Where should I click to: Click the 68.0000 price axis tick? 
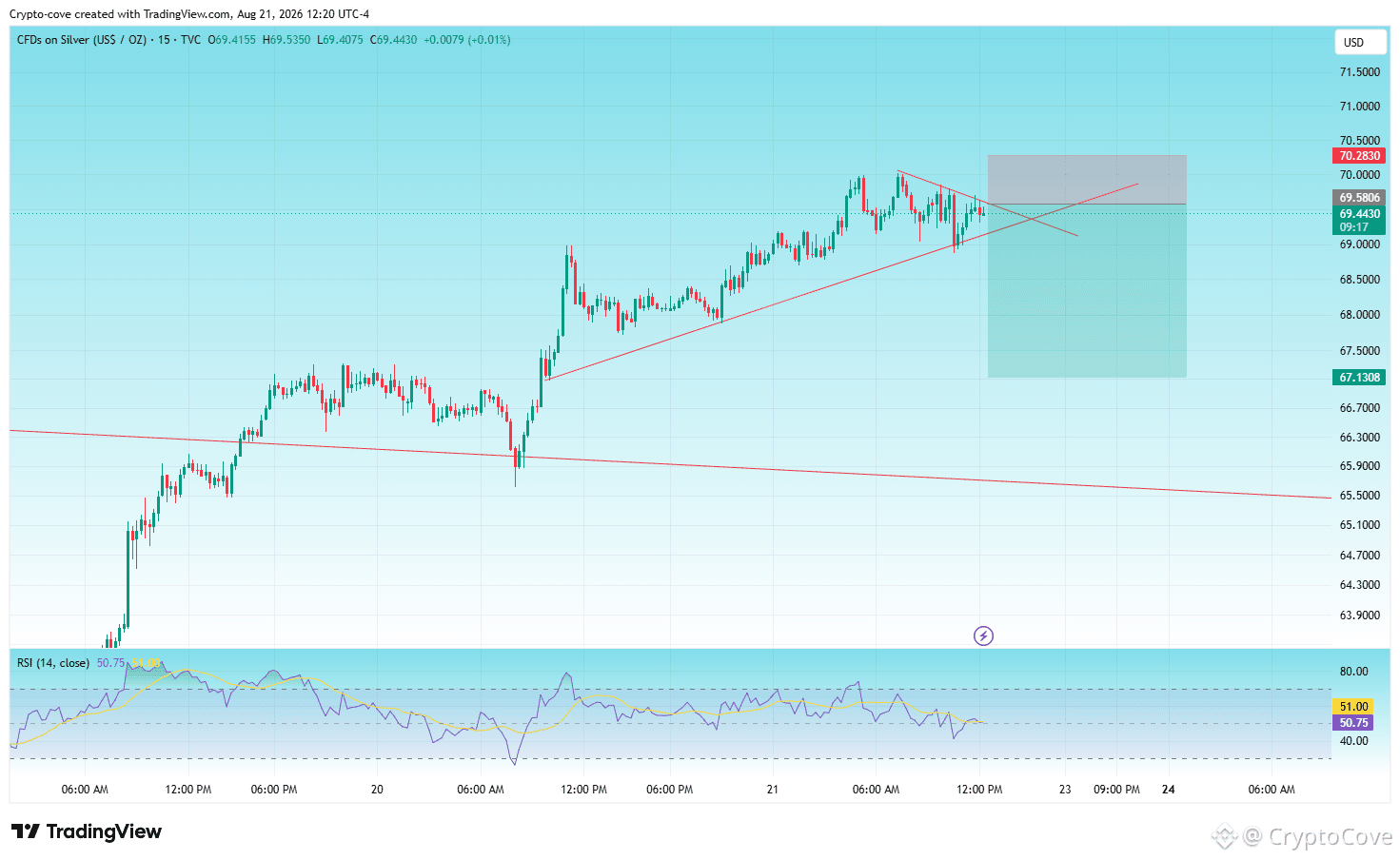1359,315
